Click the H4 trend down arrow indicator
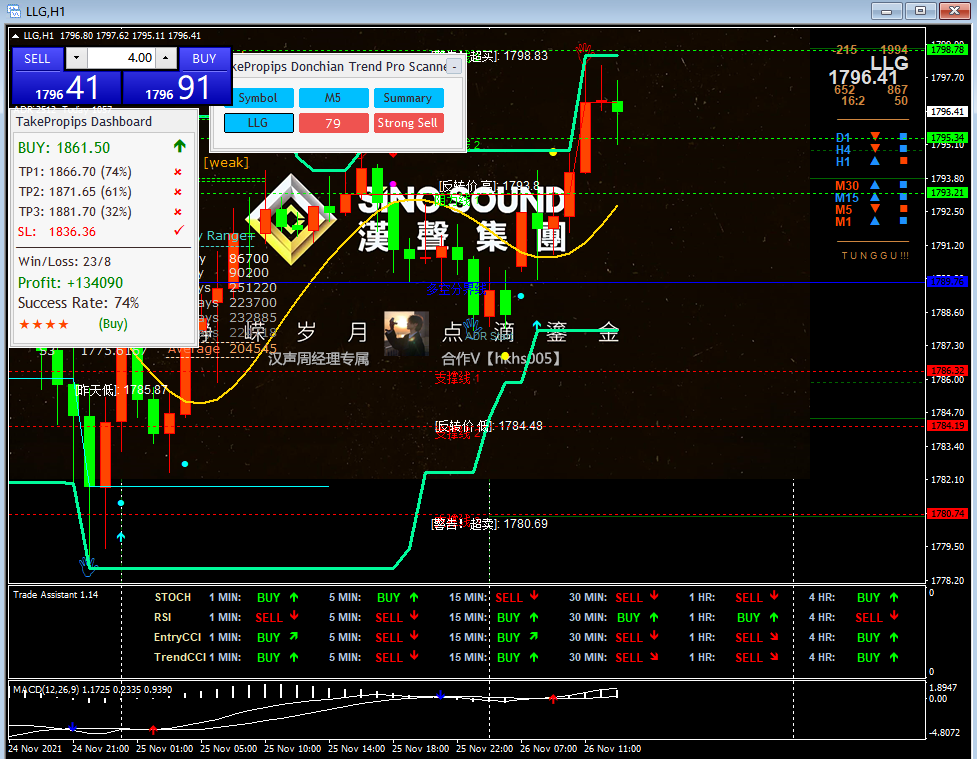 (875, 148)
